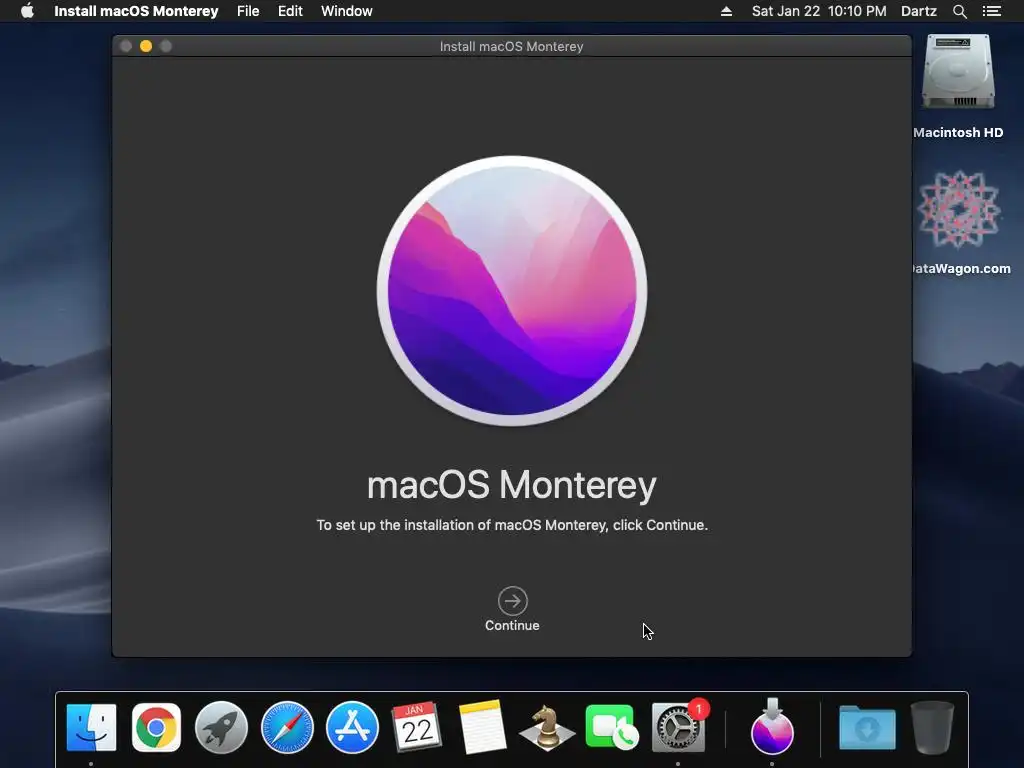Open the App Store from Dock

click(x=352, y=727)
